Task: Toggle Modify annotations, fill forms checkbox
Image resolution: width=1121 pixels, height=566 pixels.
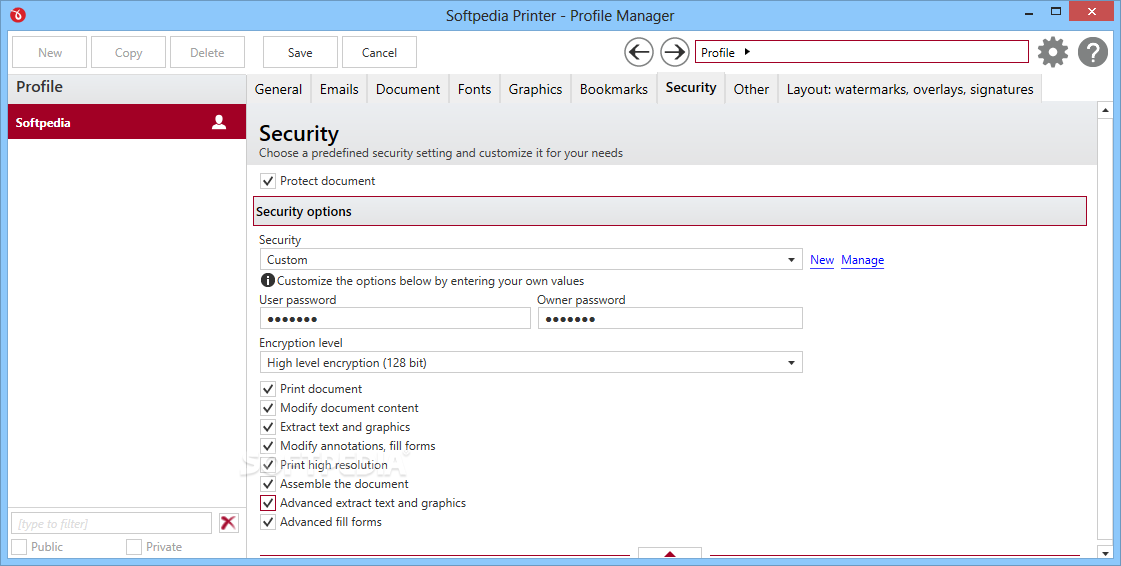Action: coord(267,446)
